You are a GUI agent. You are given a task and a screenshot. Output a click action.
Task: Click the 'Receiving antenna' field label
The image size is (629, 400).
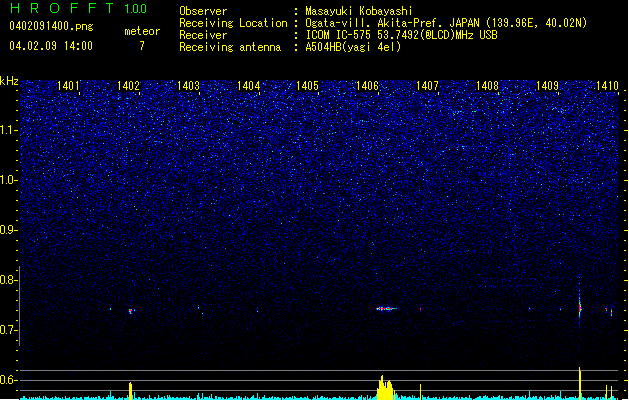point(230,47)
